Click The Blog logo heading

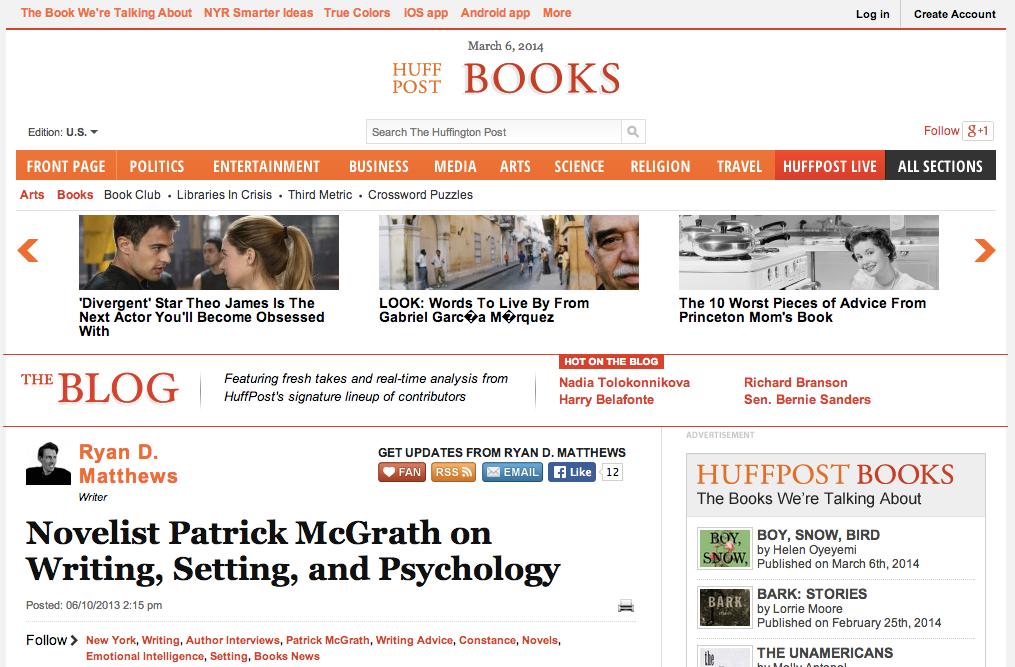point(100,389)
